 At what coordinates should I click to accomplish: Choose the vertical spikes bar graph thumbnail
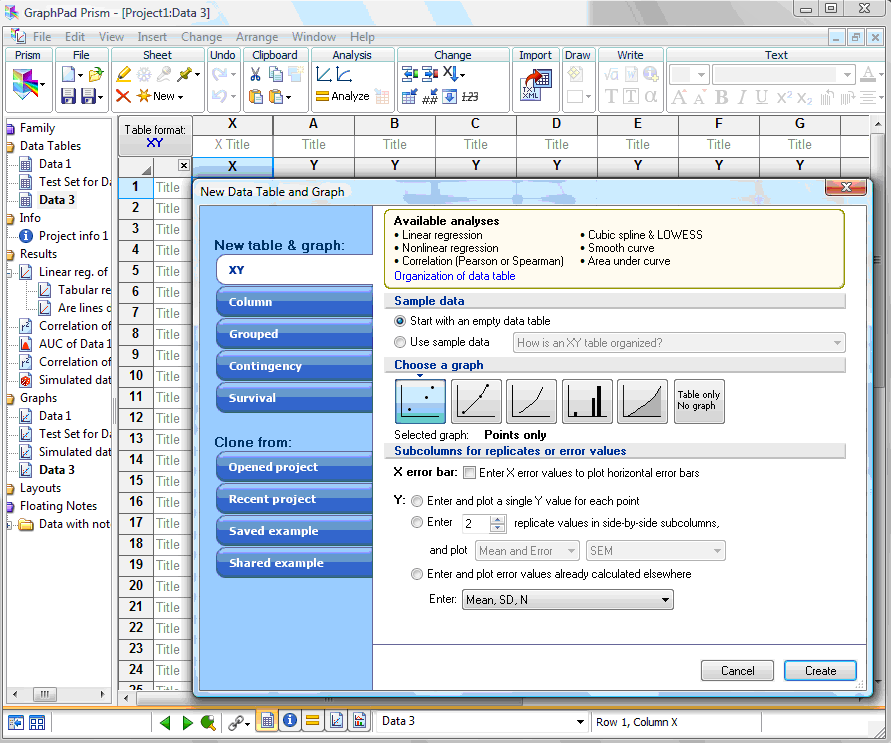pos(587,402)
